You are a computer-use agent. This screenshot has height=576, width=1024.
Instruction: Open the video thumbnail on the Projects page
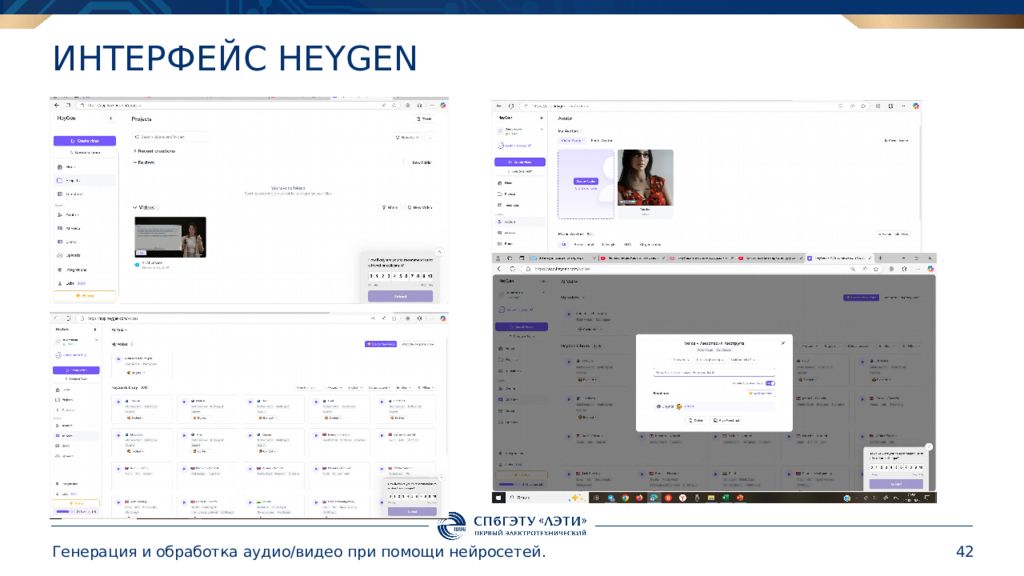170,237
